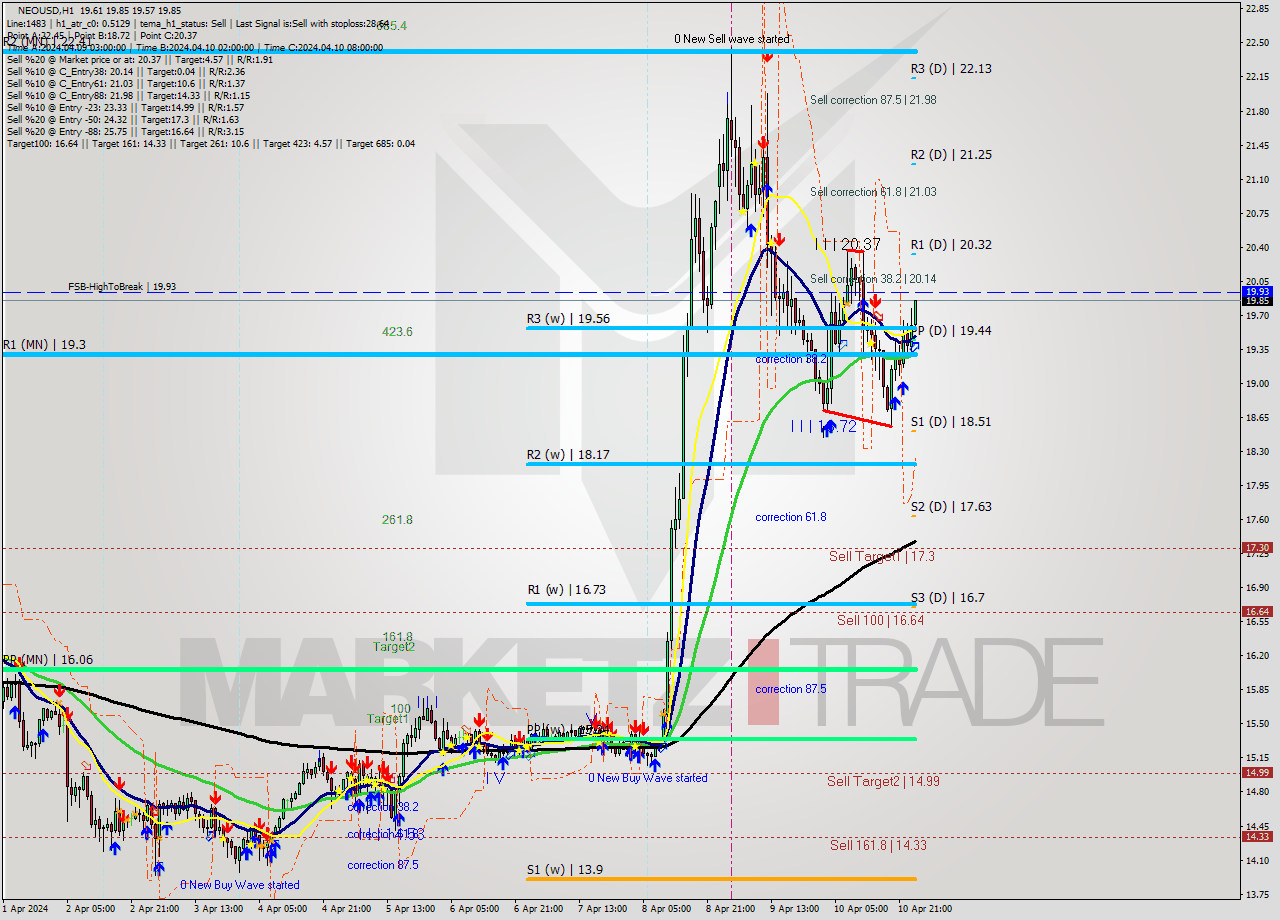Click the 'Sell Target2 | 14.99' label
Image resolution: width=1280 pixels, height=920 pixels.
point(883,781)
